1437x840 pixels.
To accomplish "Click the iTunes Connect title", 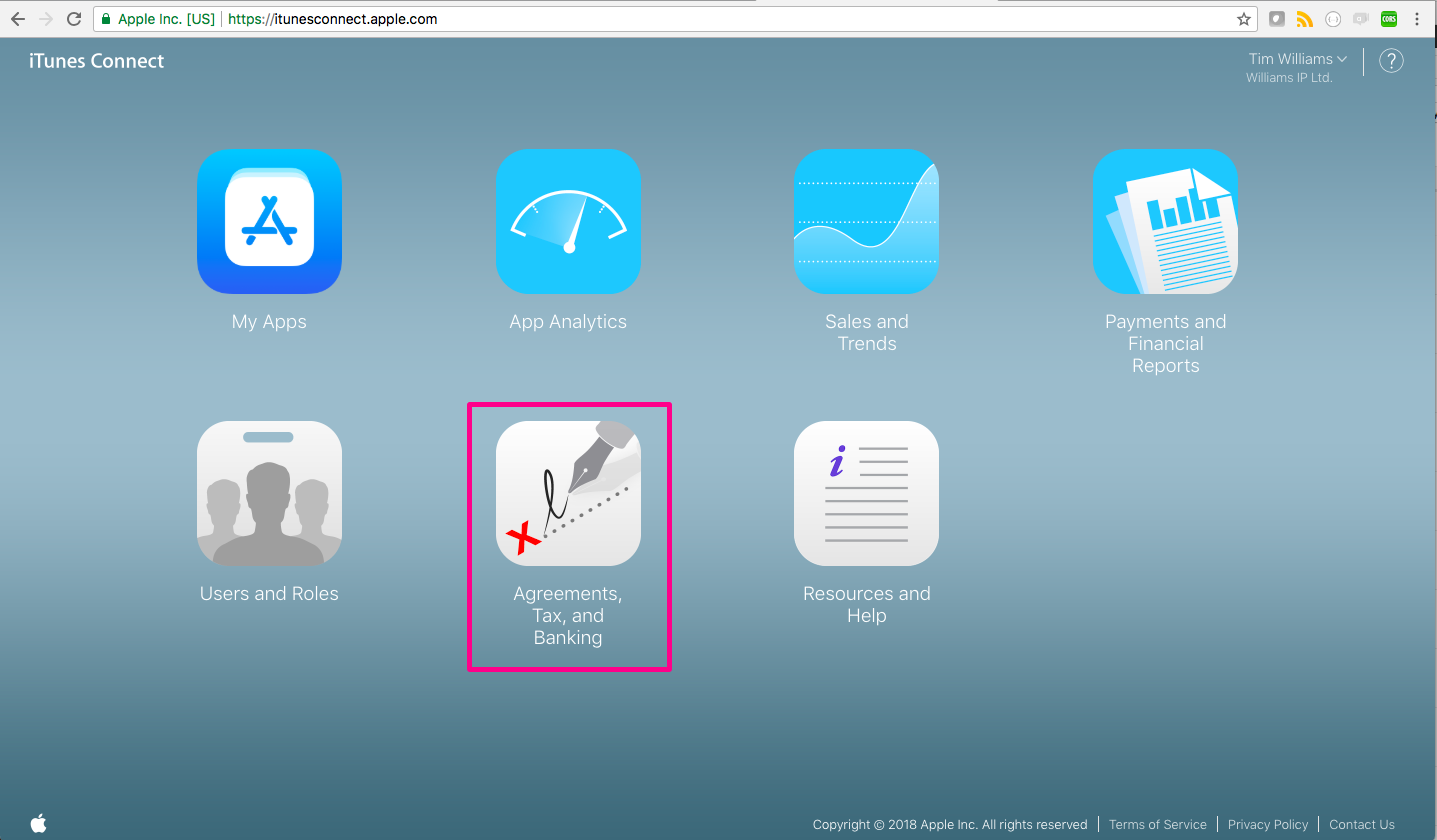I will click(96, 61).
